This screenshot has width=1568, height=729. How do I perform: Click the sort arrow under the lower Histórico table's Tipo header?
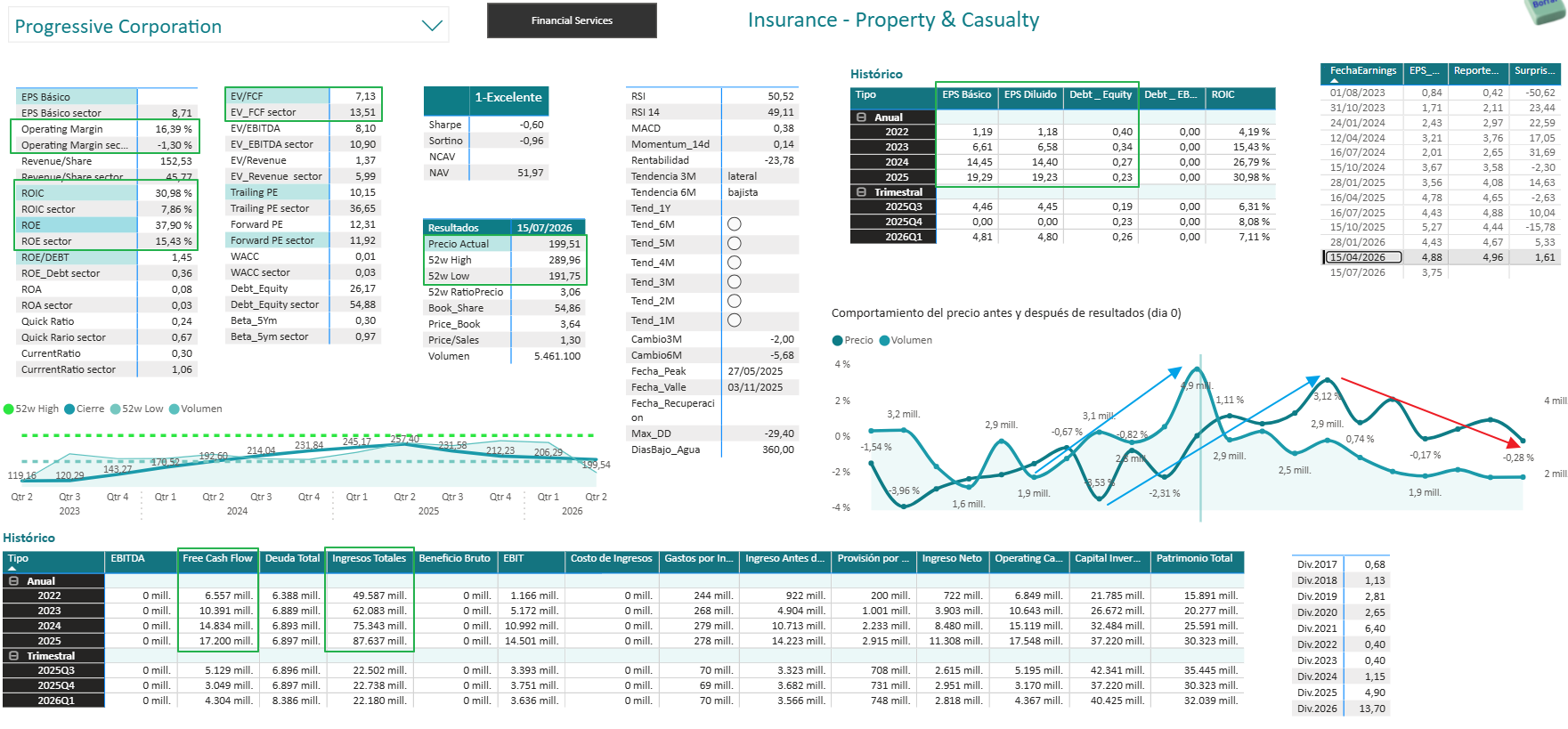coord(12,568)
